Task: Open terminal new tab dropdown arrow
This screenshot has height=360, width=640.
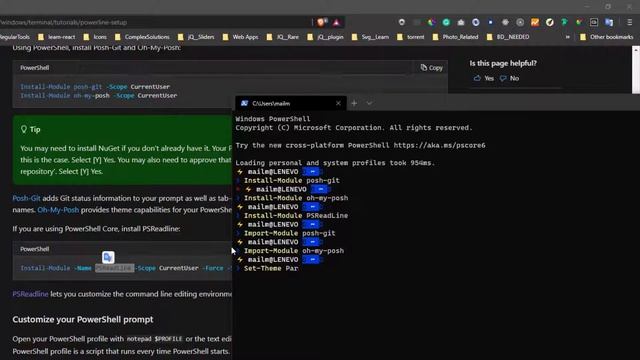Action: 369,103
